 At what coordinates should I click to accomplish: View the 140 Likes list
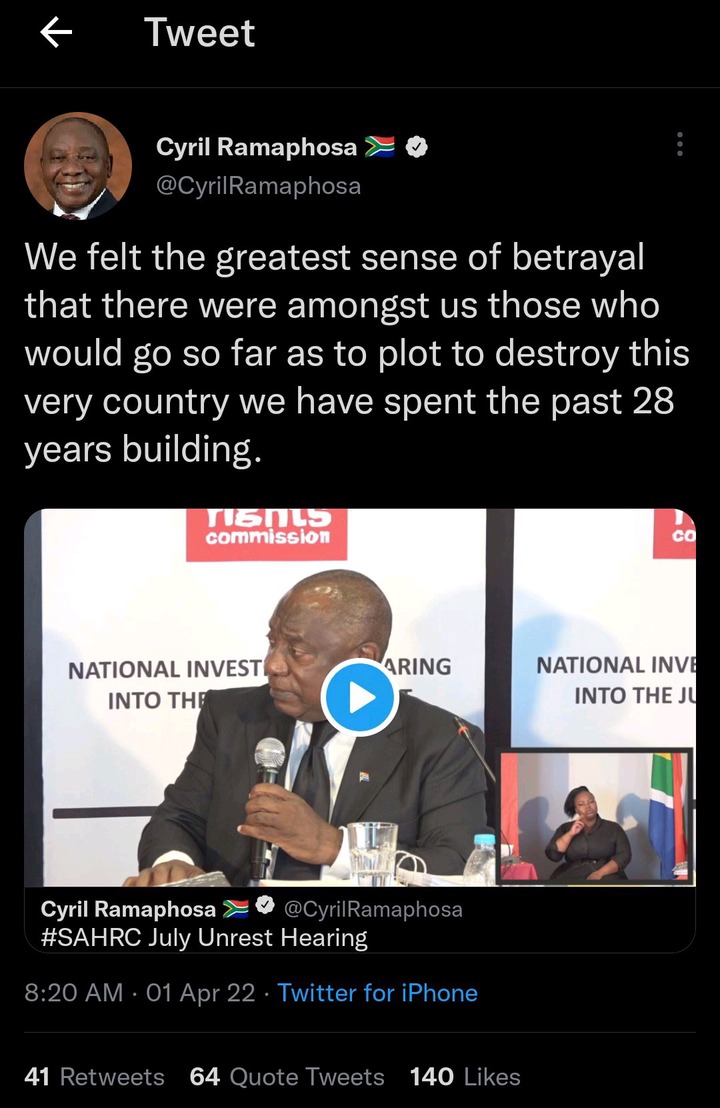pyautogui.click(x=465, y=1076)
